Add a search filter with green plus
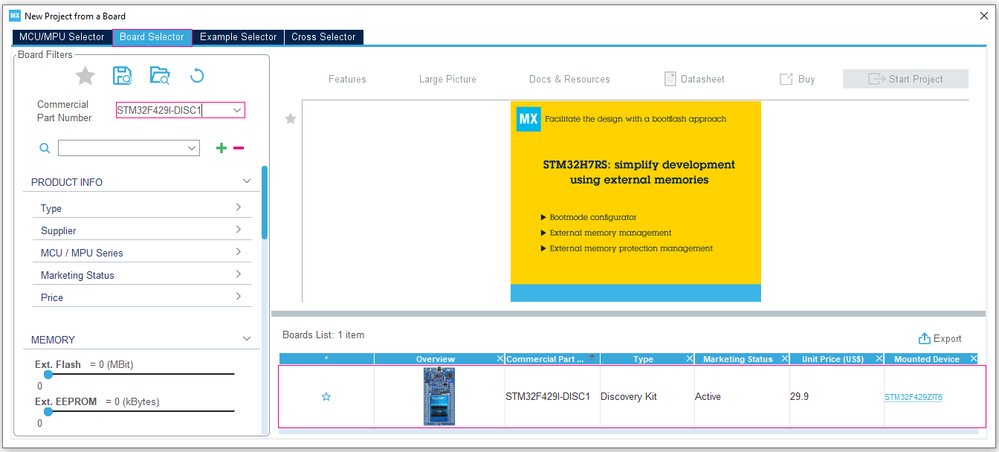Viewport: 999px width, 452px height. point(221,148)
